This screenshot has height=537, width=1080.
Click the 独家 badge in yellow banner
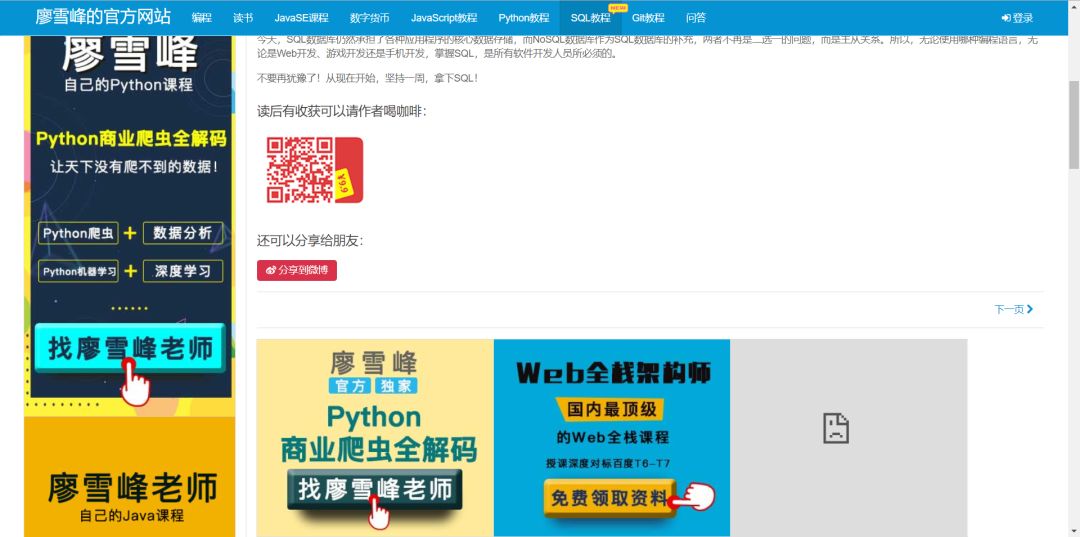tap(395, 385)
